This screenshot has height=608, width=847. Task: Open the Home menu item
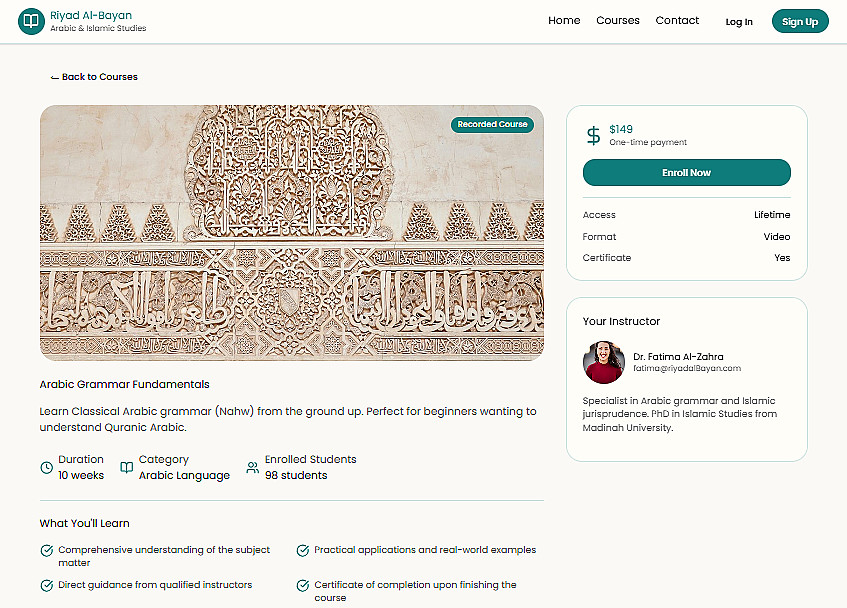(x=564, y=21)
